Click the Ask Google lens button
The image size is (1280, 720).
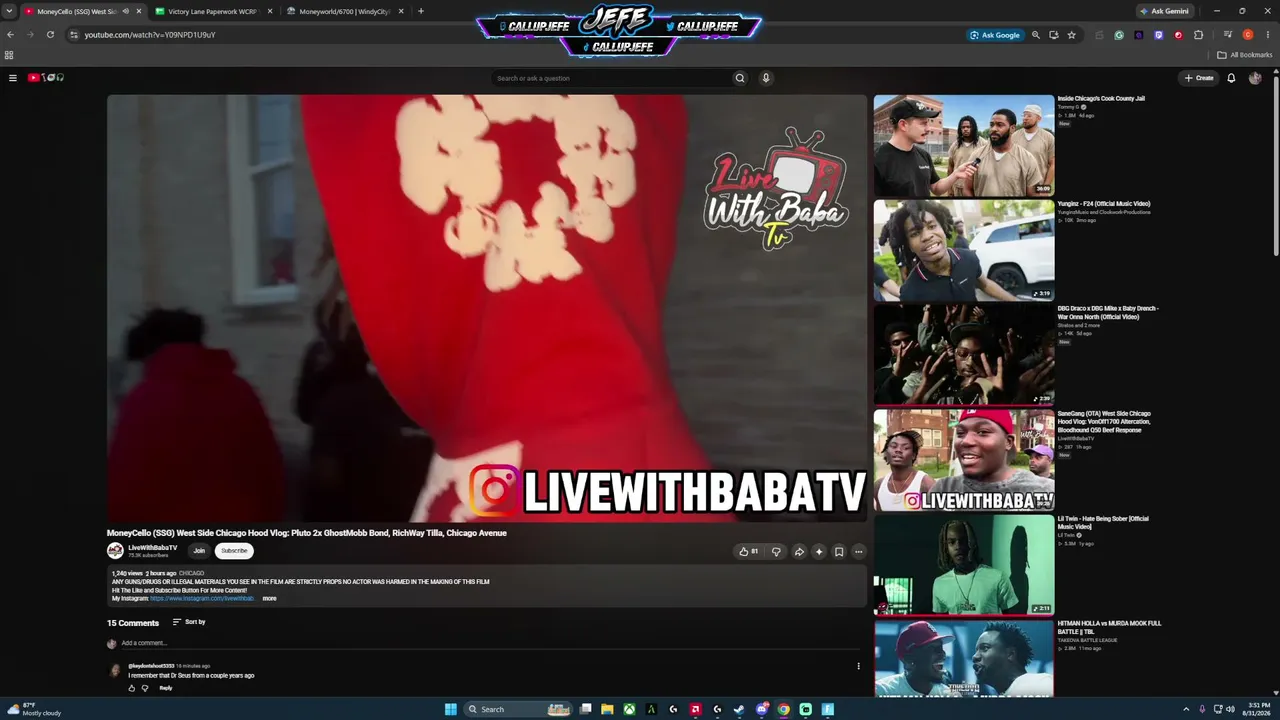(994, 35)
